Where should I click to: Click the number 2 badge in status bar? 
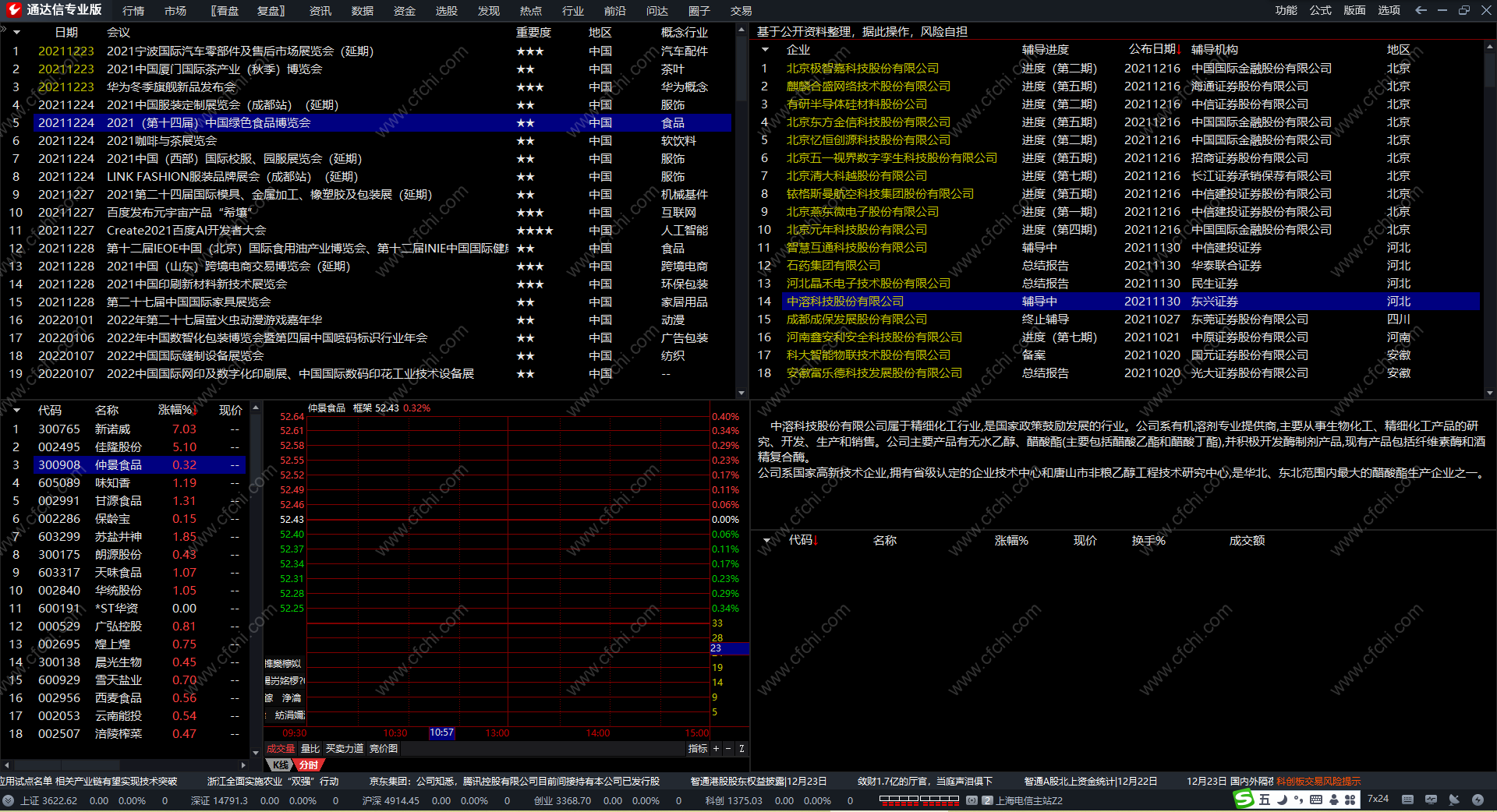point(987,800)
